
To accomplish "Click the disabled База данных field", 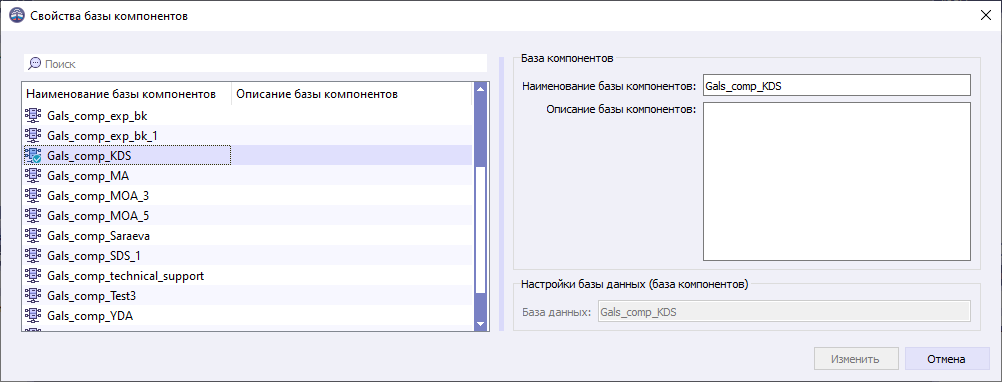I will [x=783, y=312].
